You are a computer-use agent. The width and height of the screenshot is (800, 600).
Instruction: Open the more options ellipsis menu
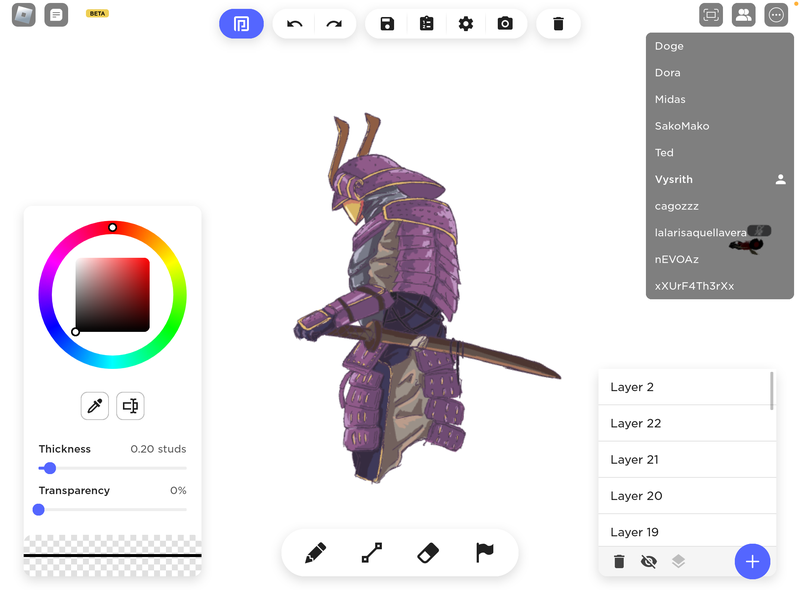(776, 15)
